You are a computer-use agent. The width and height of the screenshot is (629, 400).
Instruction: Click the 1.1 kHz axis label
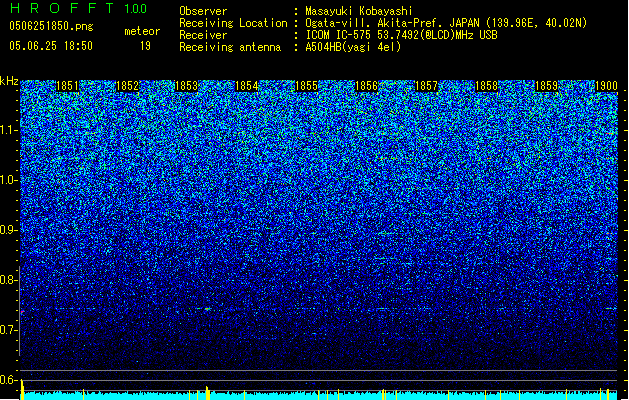coord(9,130)
